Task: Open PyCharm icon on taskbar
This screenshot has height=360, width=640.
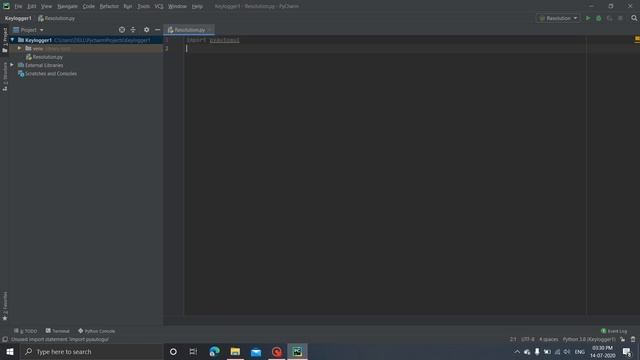Action: click(297, 351)
